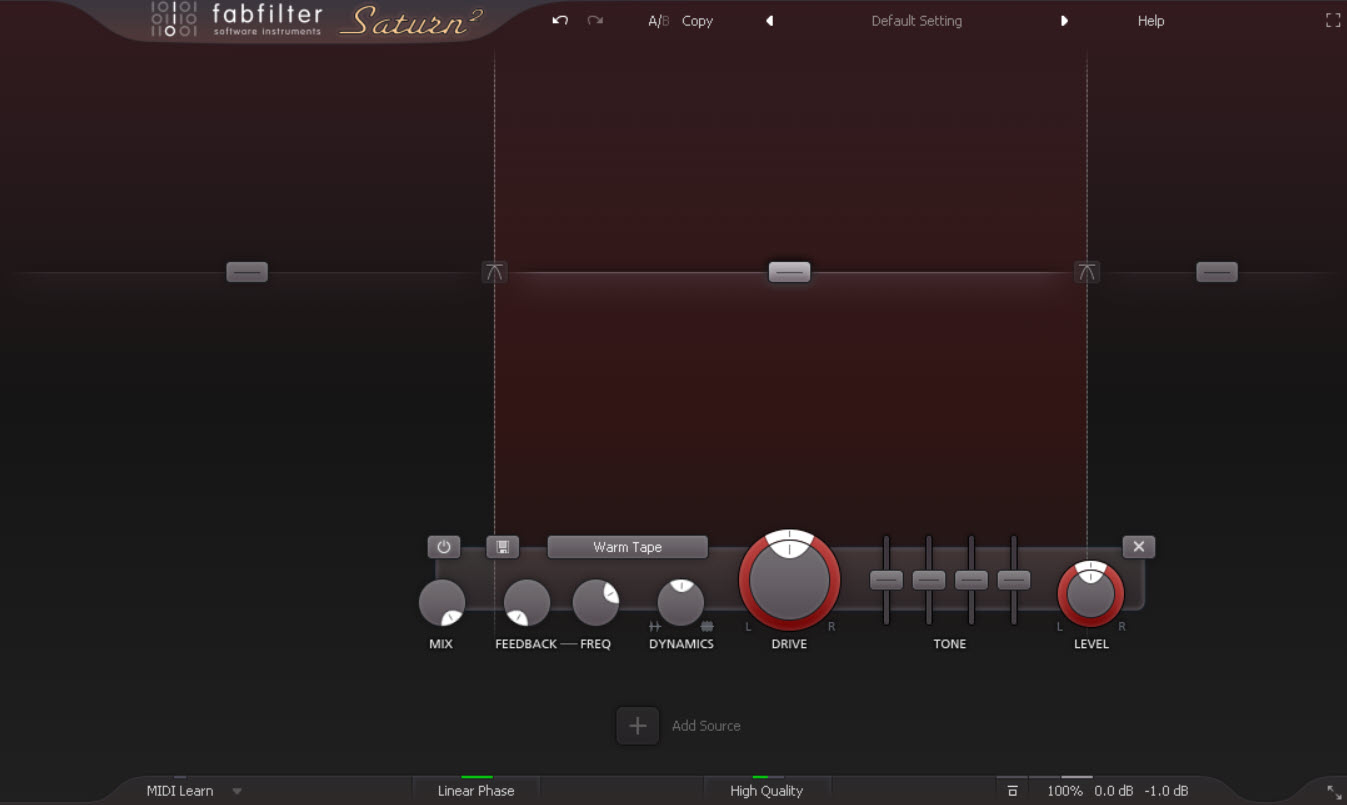Click the DRIVE label
1347x805 pixels.
pos(789,644)
